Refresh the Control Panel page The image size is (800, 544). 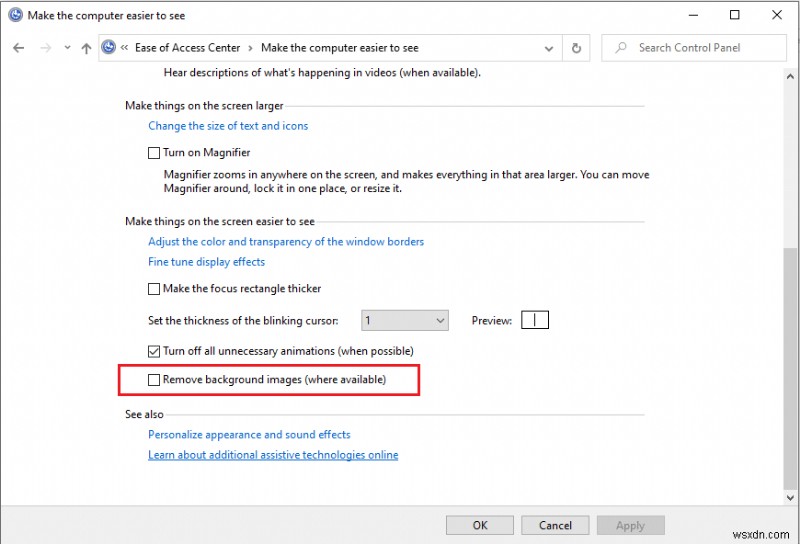tap(577, 48)
